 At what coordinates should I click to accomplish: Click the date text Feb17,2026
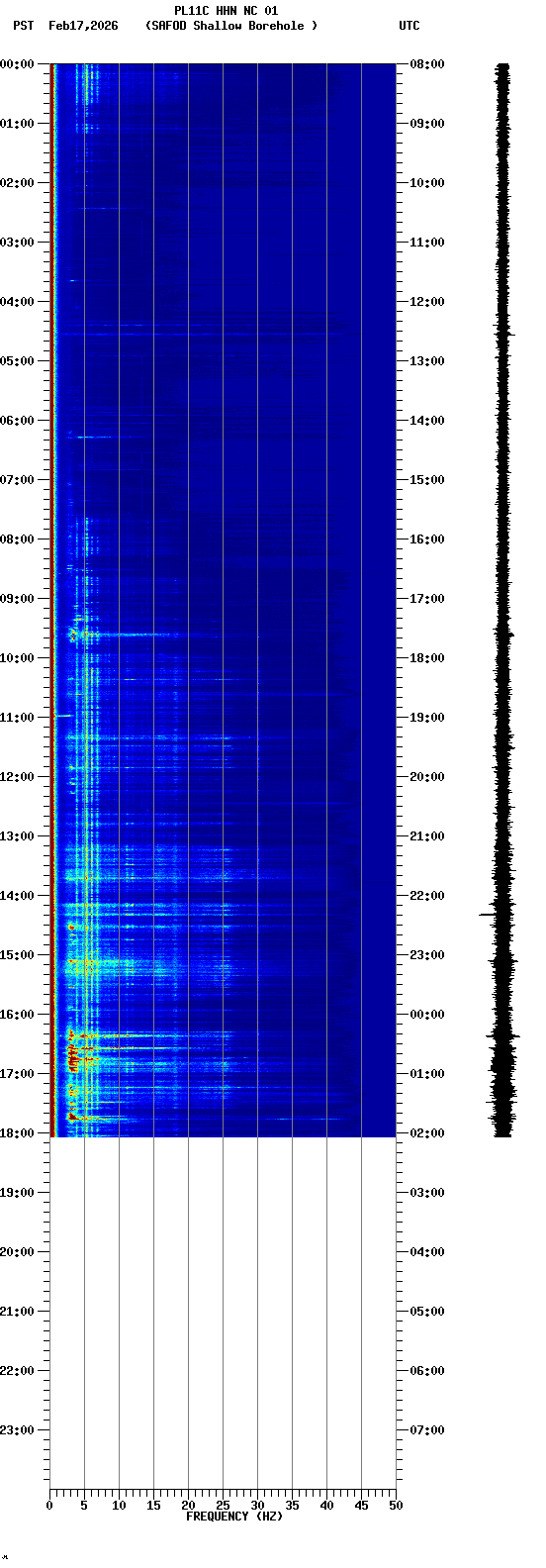pos(82,26)
